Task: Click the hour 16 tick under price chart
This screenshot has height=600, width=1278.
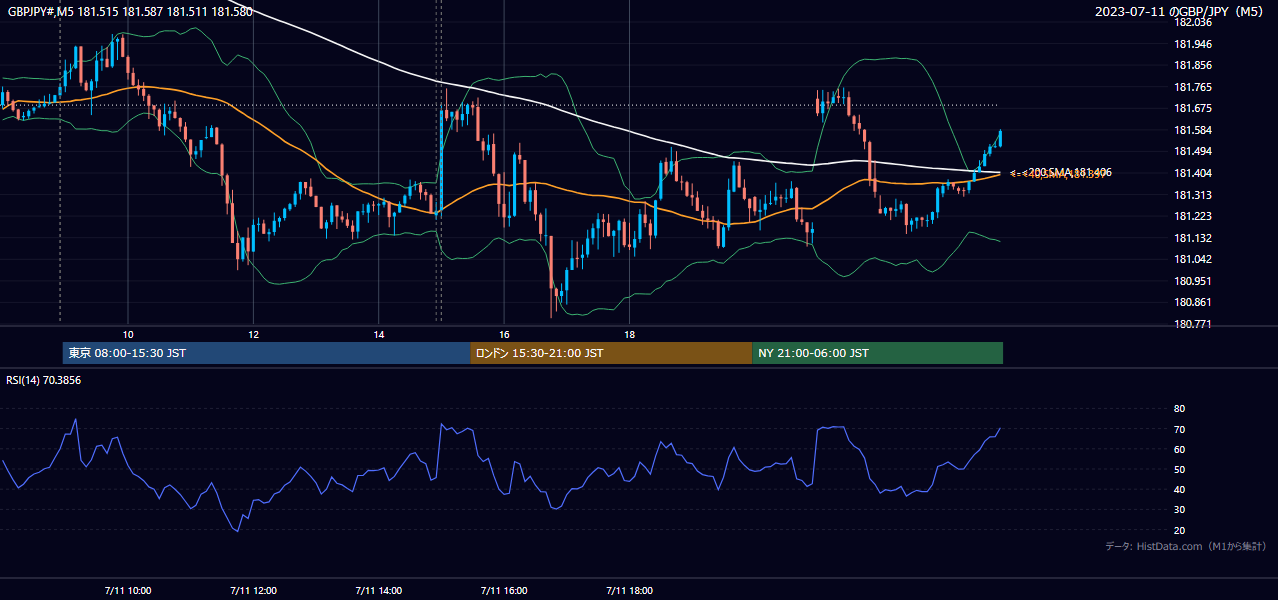Action: [x=504, y=334]
